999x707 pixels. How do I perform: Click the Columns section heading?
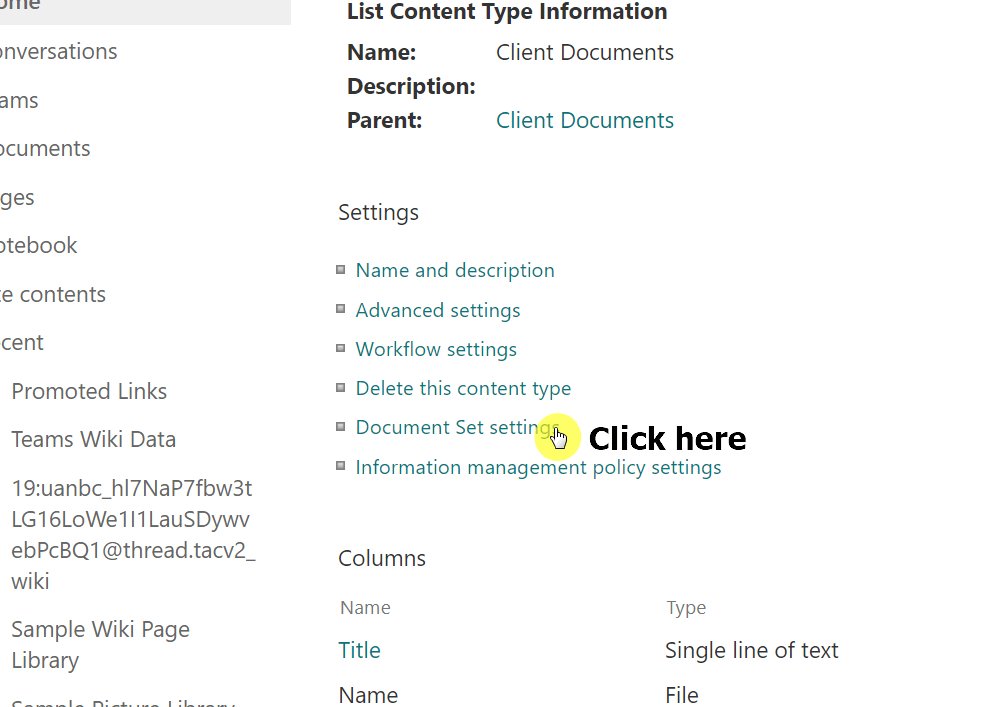click(x=382, y=559)
